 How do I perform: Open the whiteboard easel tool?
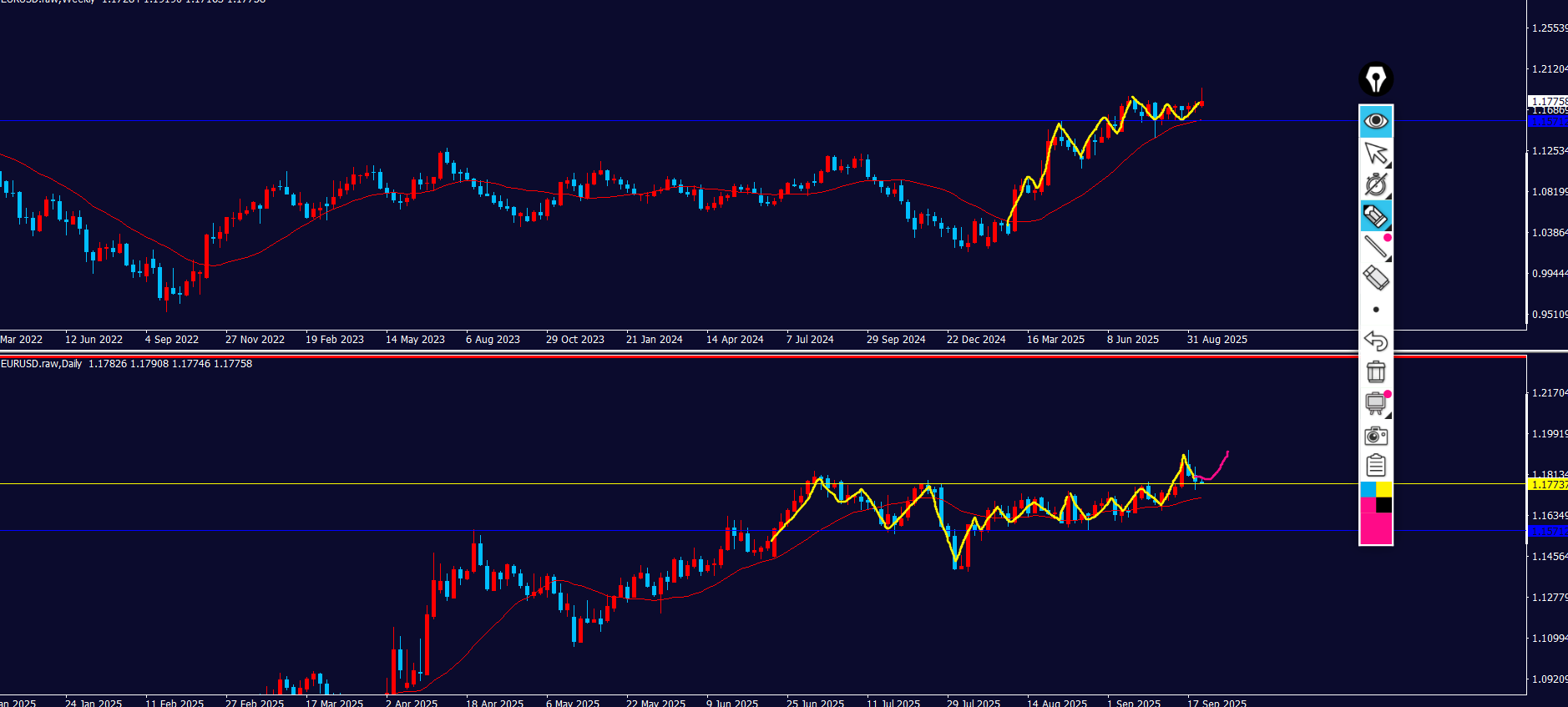(x=1374, y=403)
